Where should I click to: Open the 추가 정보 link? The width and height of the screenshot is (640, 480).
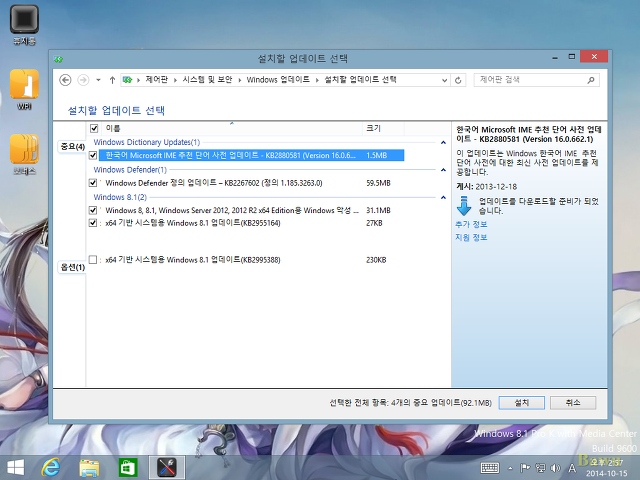[471, 224]
